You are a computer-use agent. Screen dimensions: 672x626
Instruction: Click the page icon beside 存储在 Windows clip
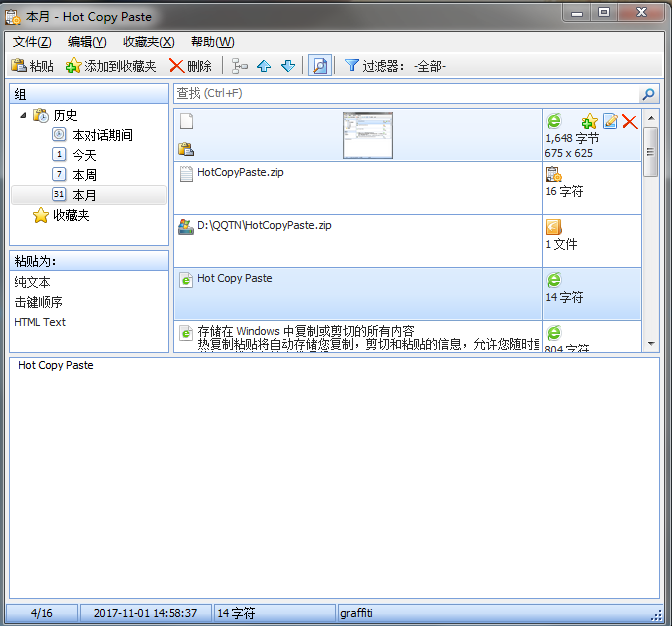click(186, 333)
